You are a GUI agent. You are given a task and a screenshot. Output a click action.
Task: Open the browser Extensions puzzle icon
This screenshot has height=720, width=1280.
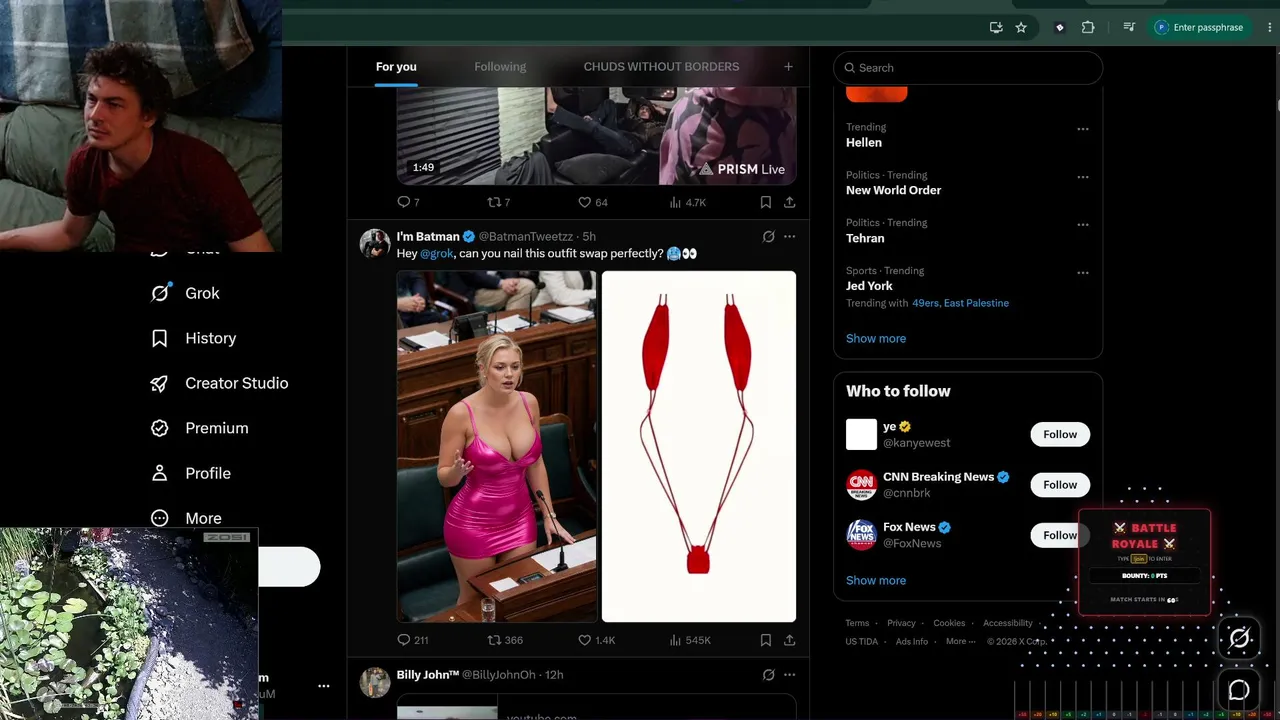[x=1088, y=28]
